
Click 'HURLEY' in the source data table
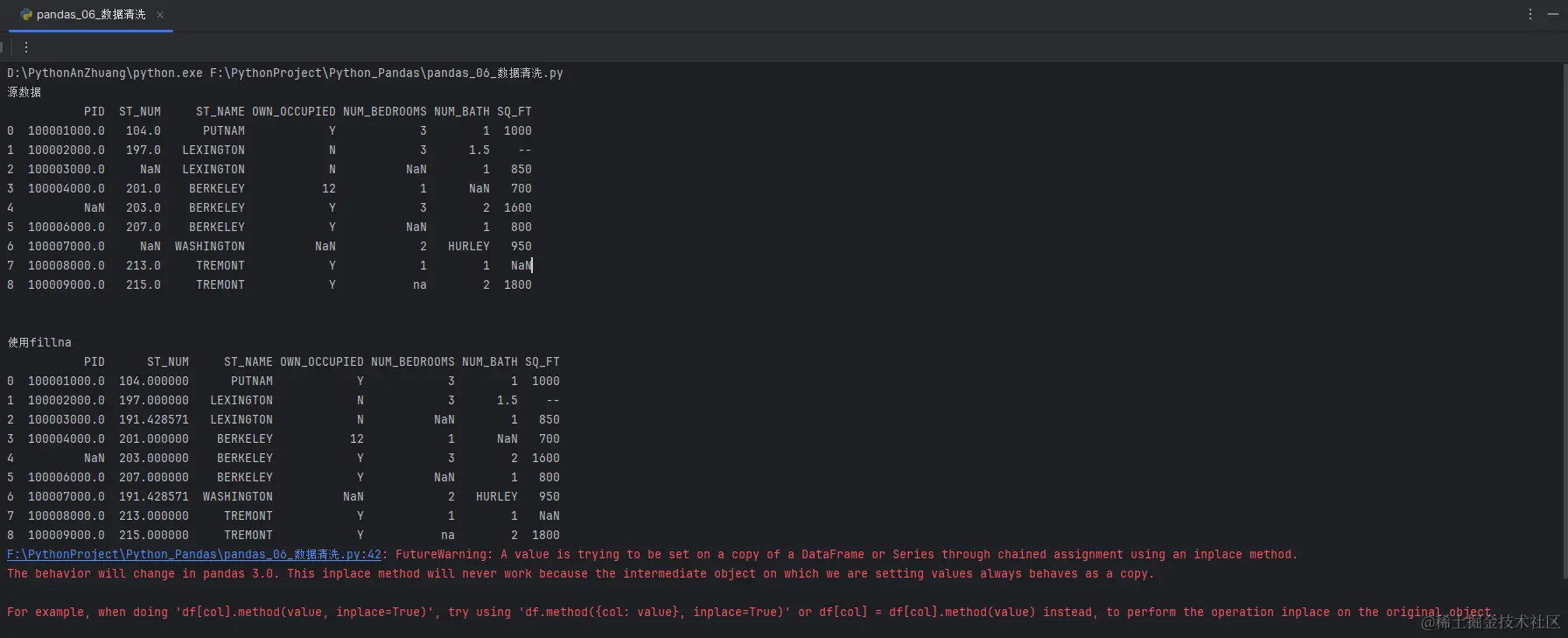pos(469,247)
